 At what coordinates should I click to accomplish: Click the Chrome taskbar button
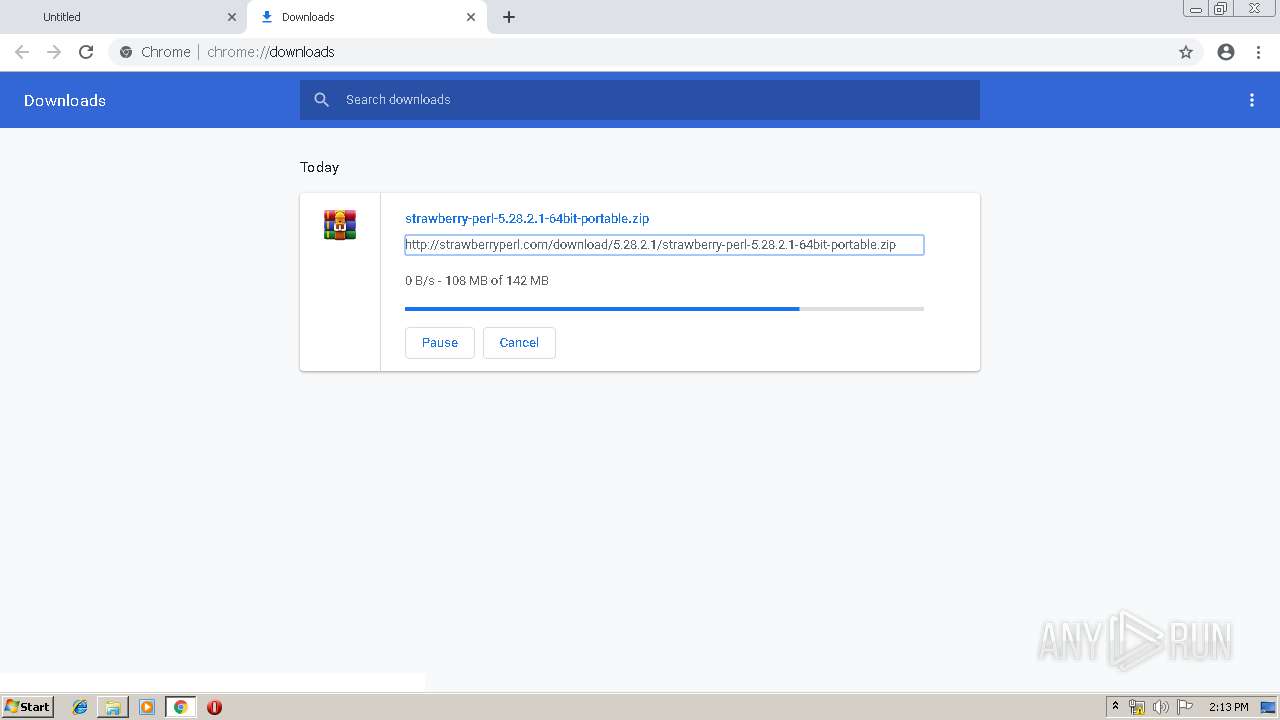pos(180,707)
